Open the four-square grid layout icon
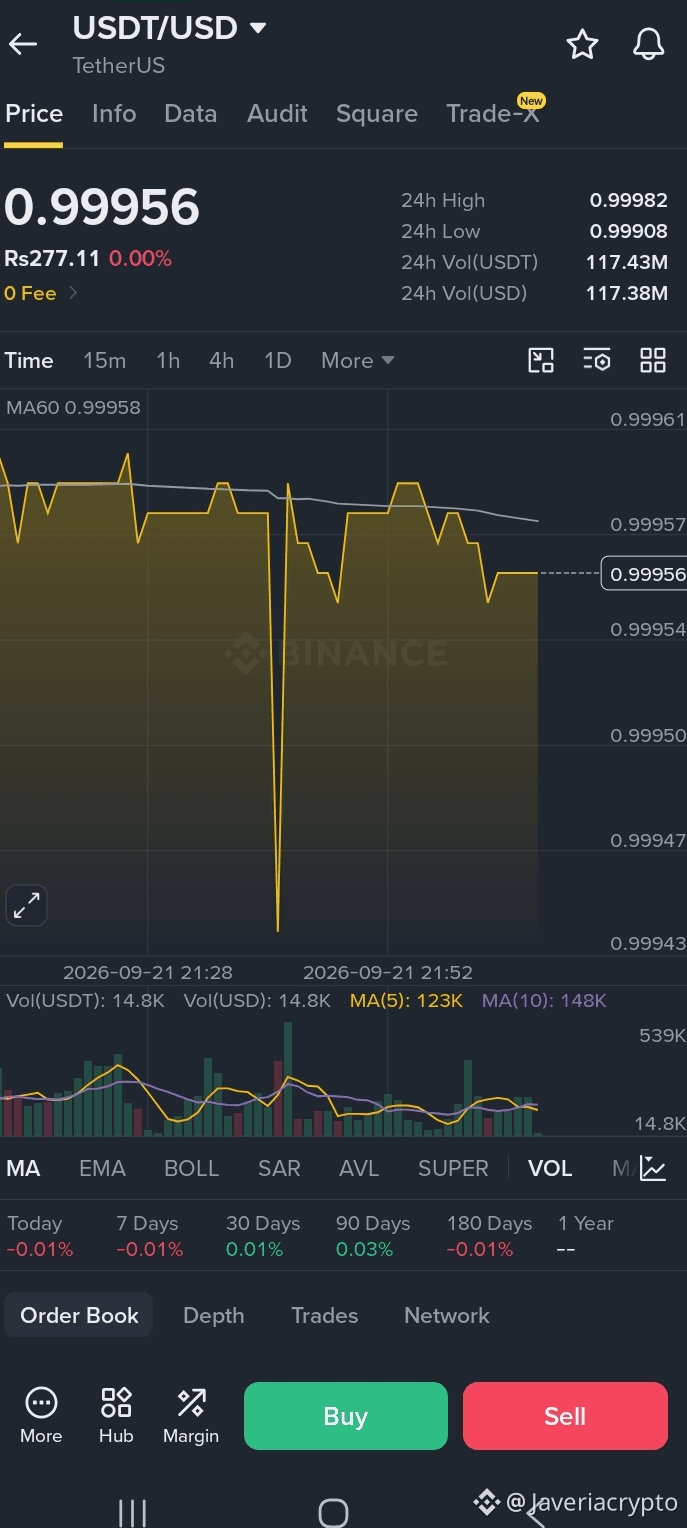687x1528 pixels. click(653, 361)
